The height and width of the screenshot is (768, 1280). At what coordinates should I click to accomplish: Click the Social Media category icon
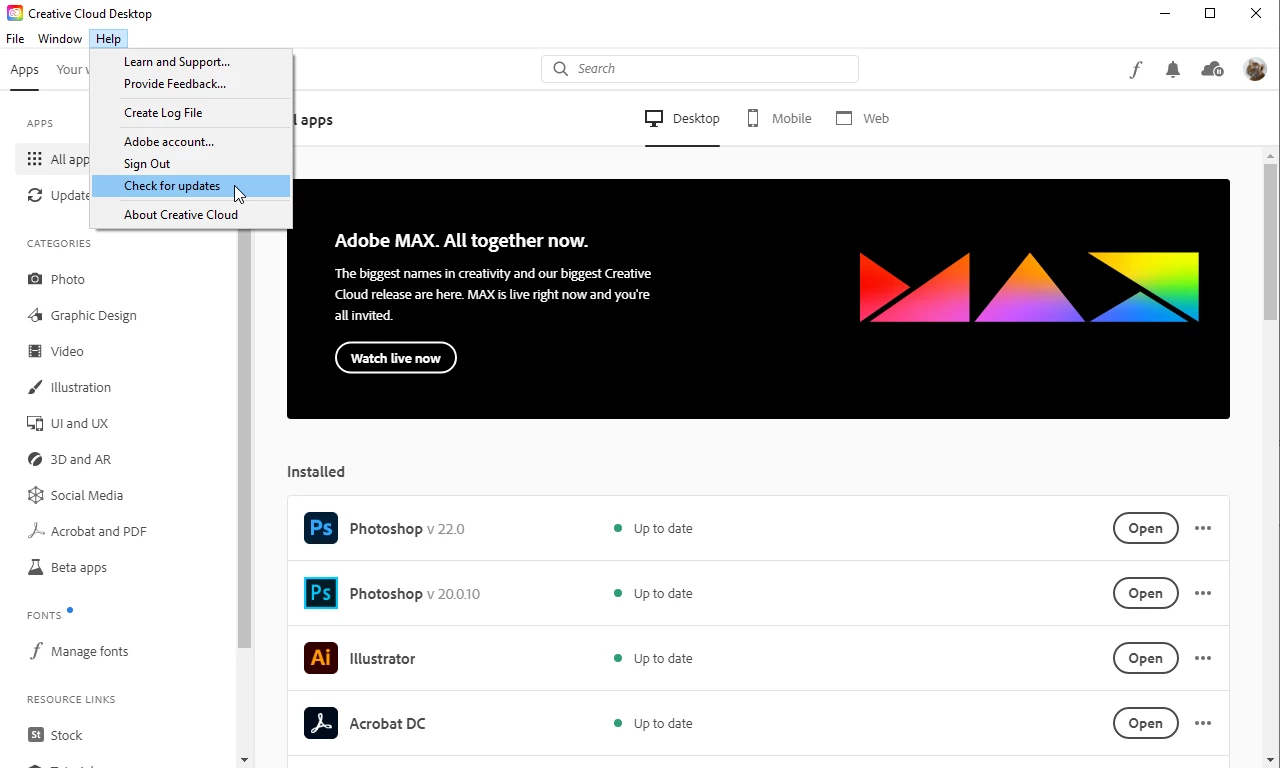point(35,495)
